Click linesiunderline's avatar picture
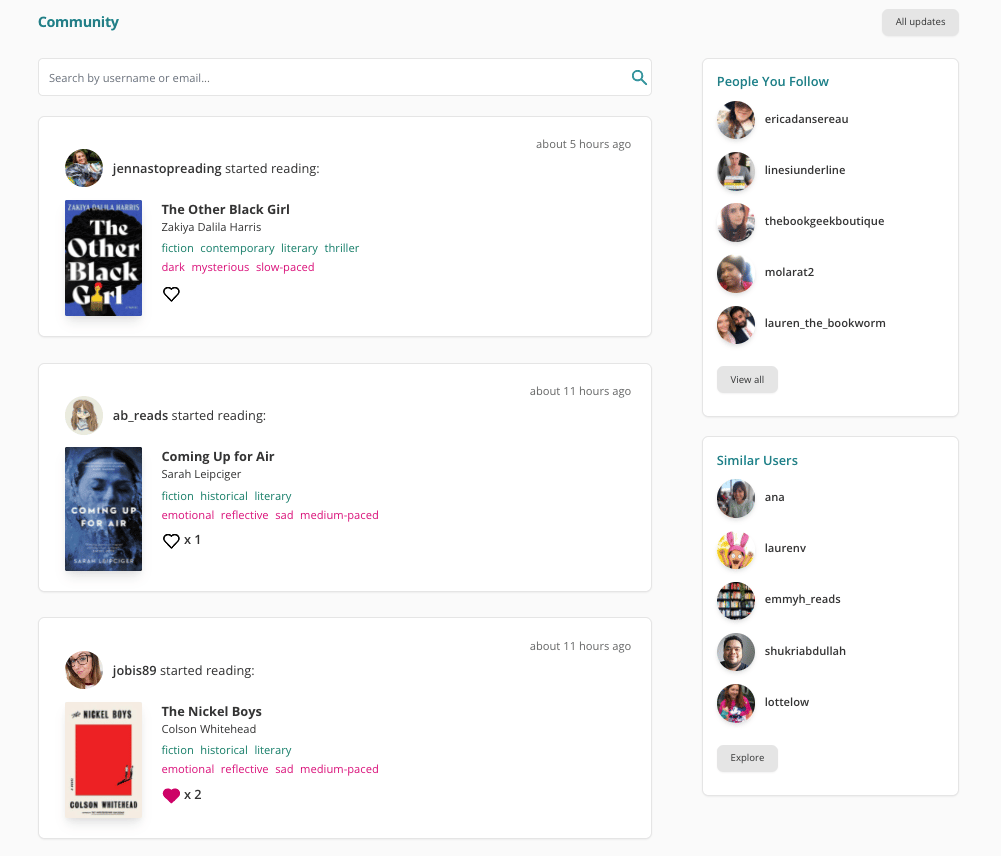Image resolution: width=1001 pixels, height=856 pixels. coord(735,170)
